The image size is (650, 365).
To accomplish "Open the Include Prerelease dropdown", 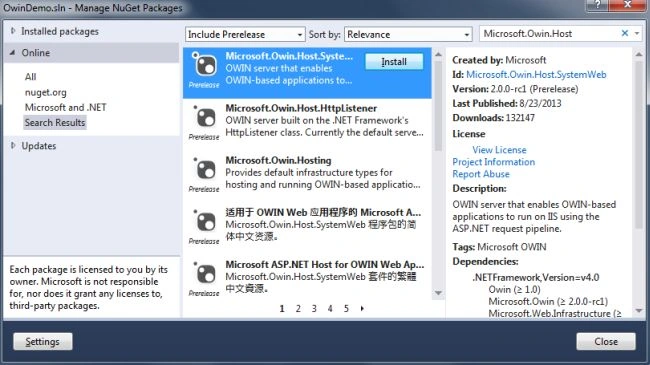I will point(245,34).
